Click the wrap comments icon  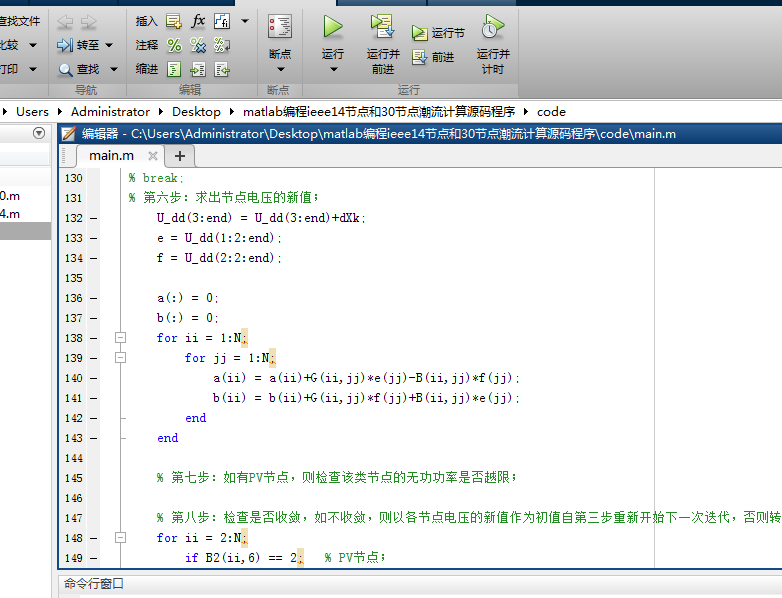click(222, 45)
